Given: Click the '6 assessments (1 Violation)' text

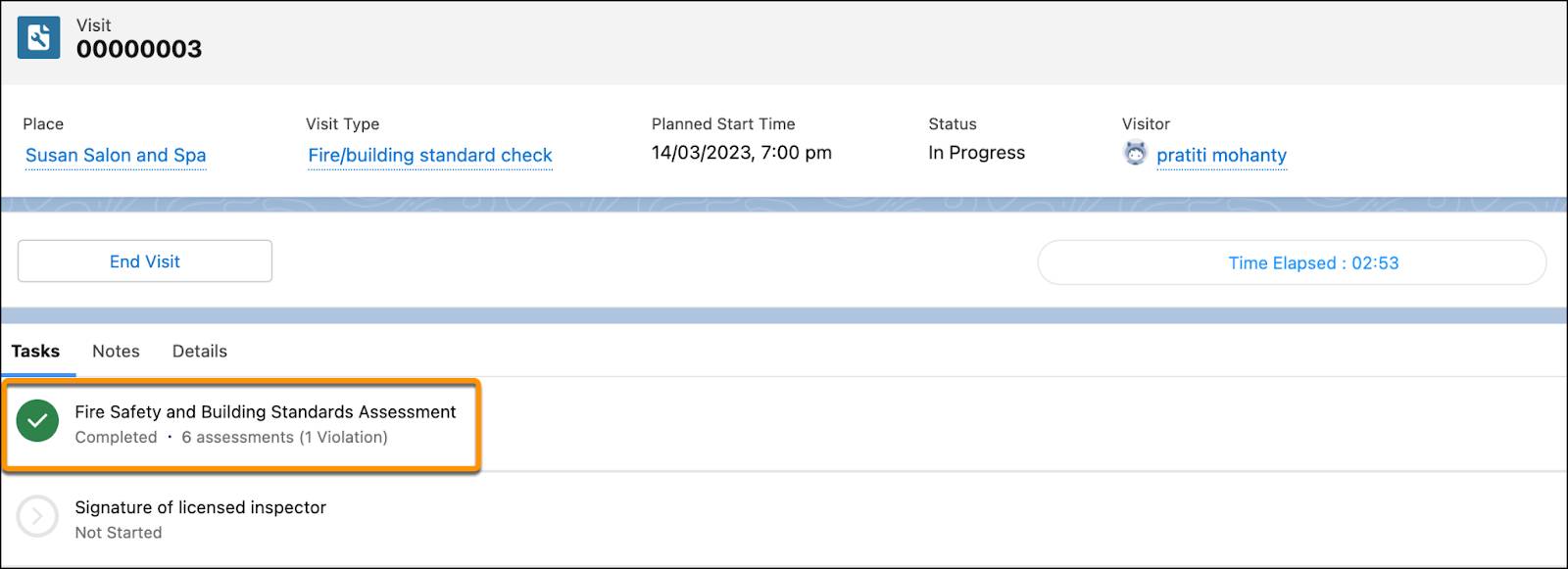Looking at the screenshot, I should (285, 437).
